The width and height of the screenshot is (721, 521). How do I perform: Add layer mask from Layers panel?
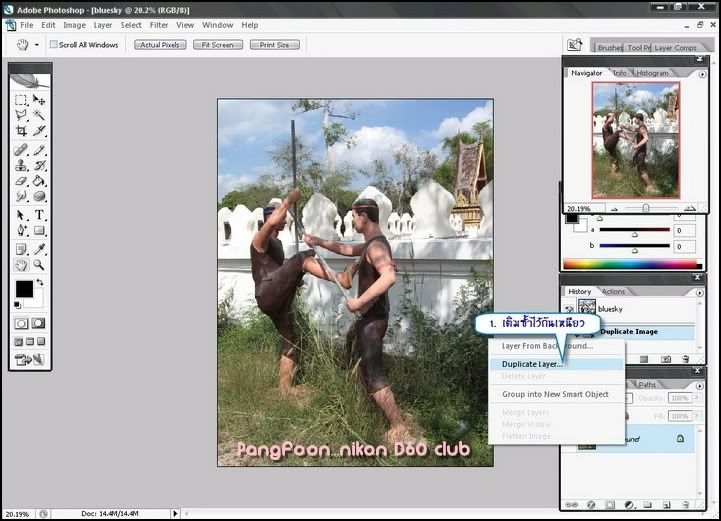[610, 505]
